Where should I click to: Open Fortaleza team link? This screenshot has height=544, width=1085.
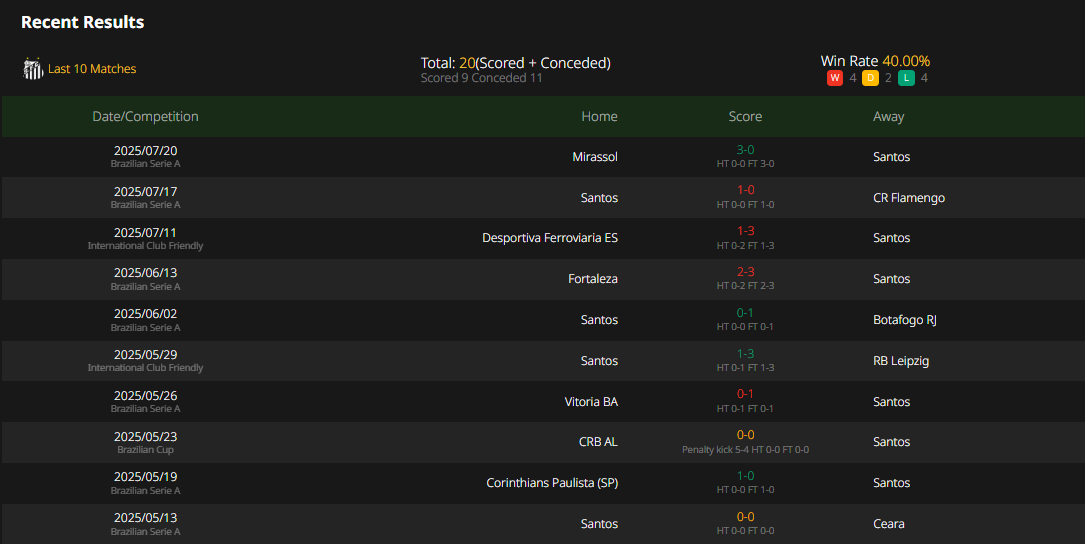tap(593, 278)
